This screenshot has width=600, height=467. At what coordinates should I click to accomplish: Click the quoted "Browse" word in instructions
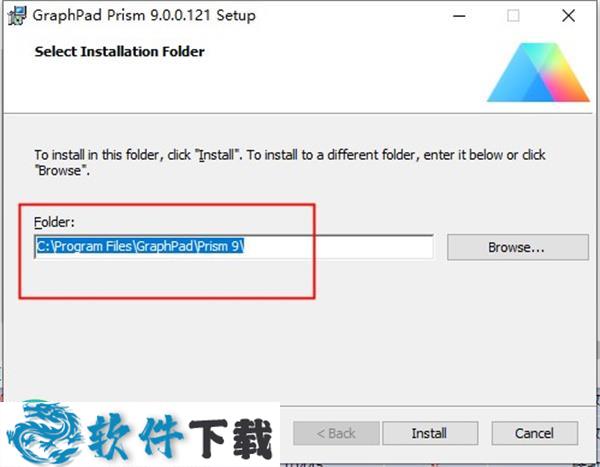pos(60,171)
